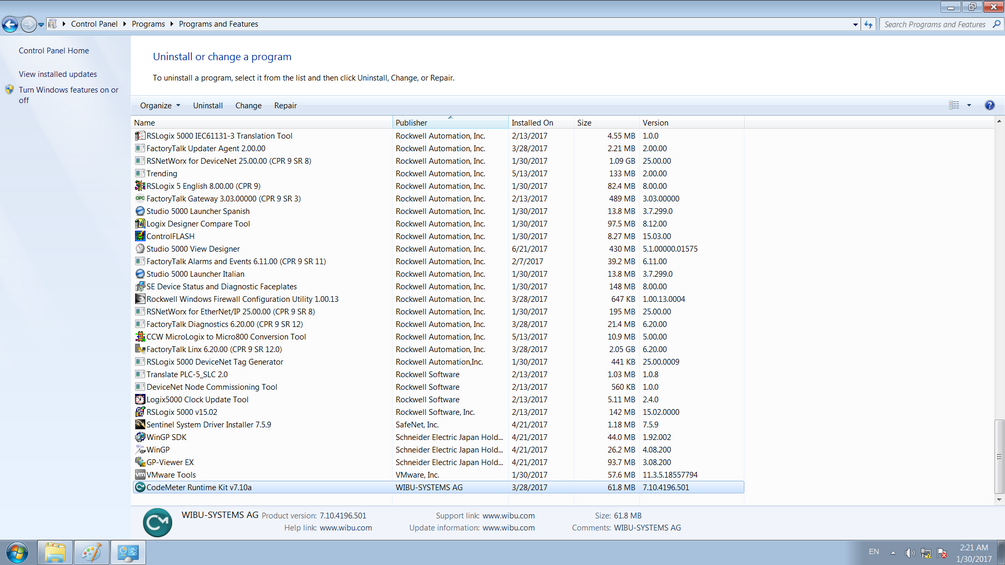Open the Paint taskbar icon
This screenshot has width=1005, height=565.
coord(92,552)
